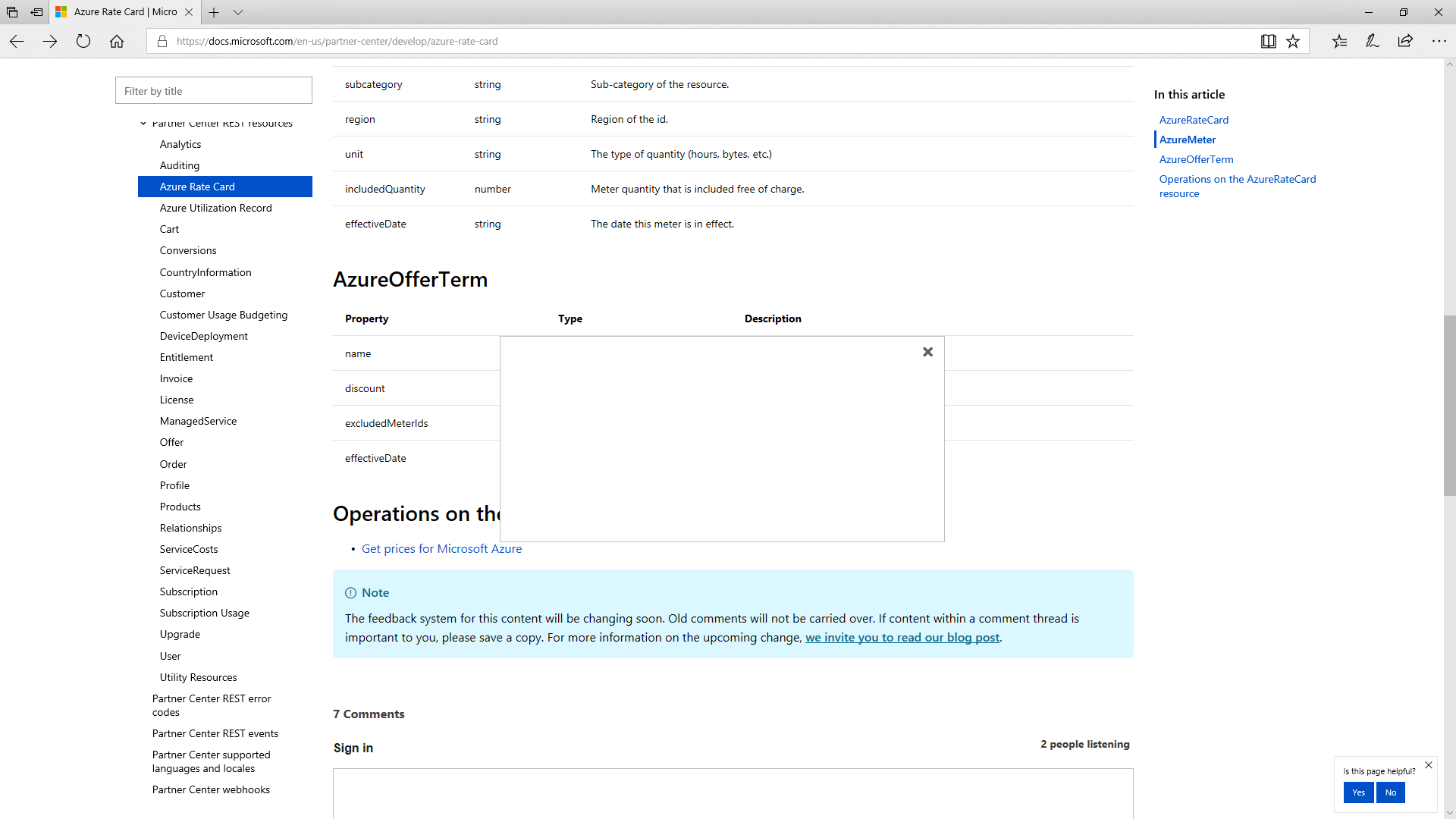Click No on the page helpful survey
Screen dimensions: 1456x819
1390,792
